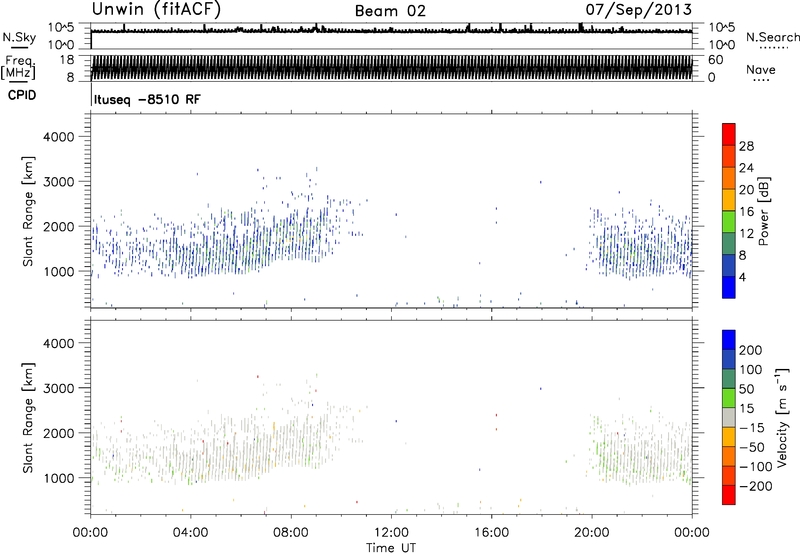Click the light green 15-50 Velocity segment
This screenshot has width=800, height=554.
click(729, 398)
